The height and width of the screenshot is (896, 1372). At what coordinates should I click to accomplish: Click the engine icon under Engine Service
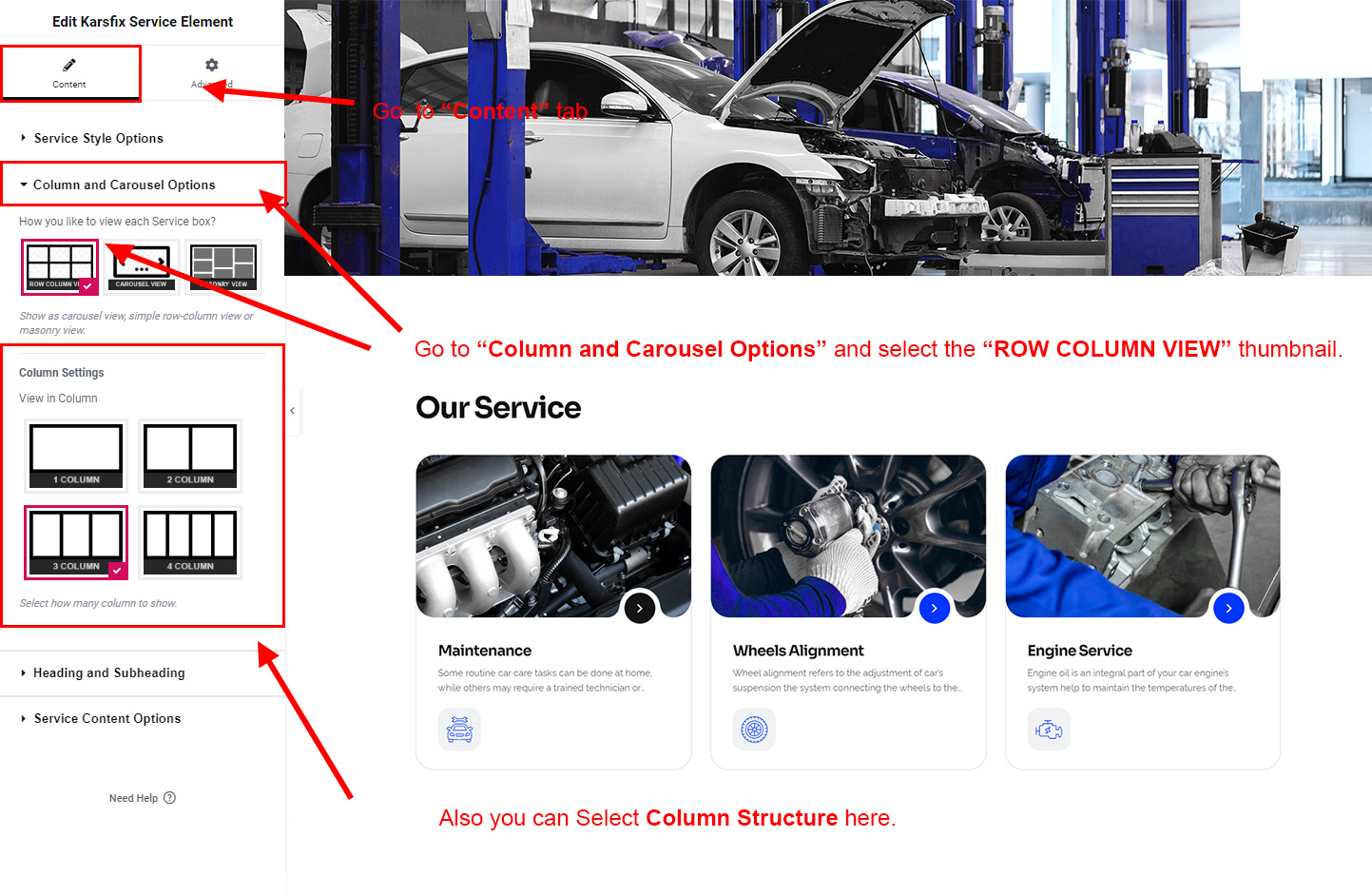1049,730
